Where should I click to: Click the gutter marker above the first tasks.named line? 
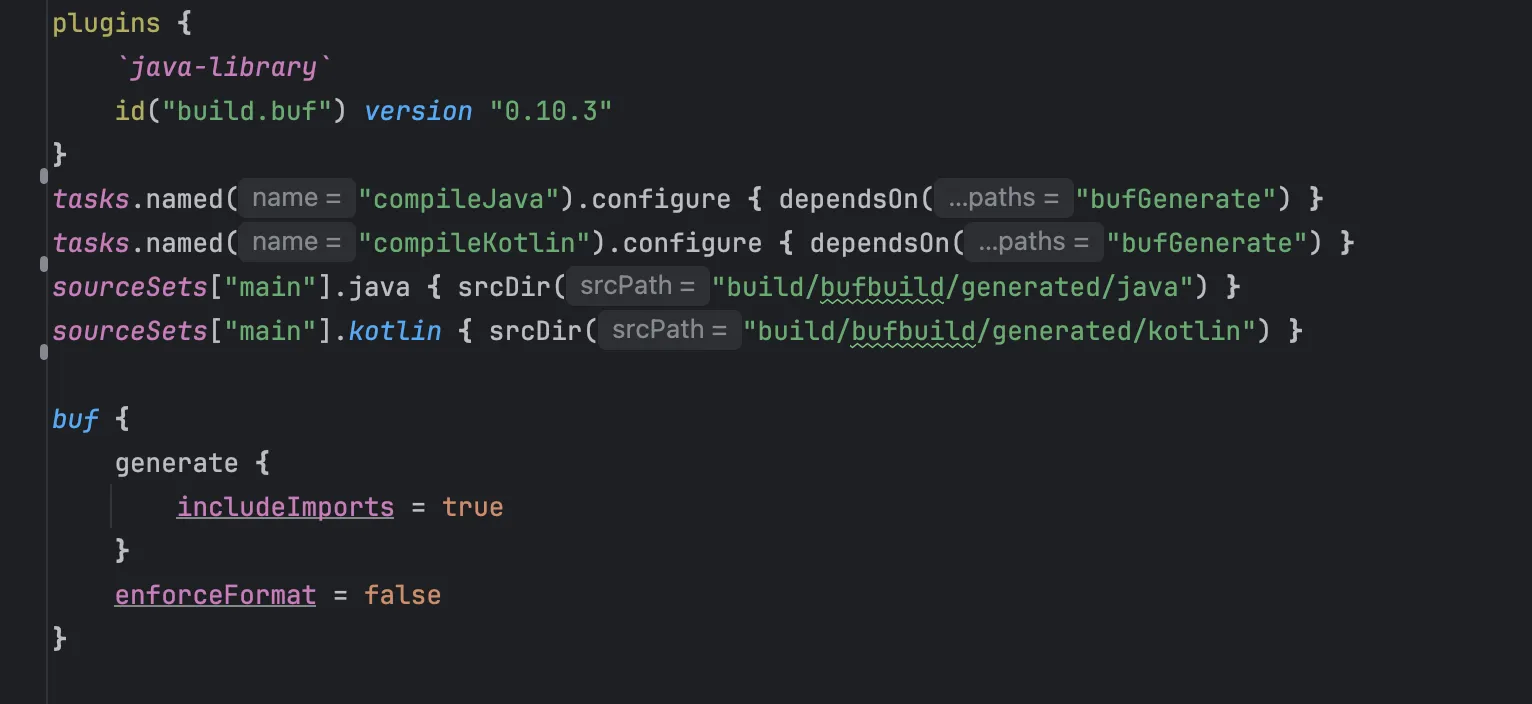(43, 177)
